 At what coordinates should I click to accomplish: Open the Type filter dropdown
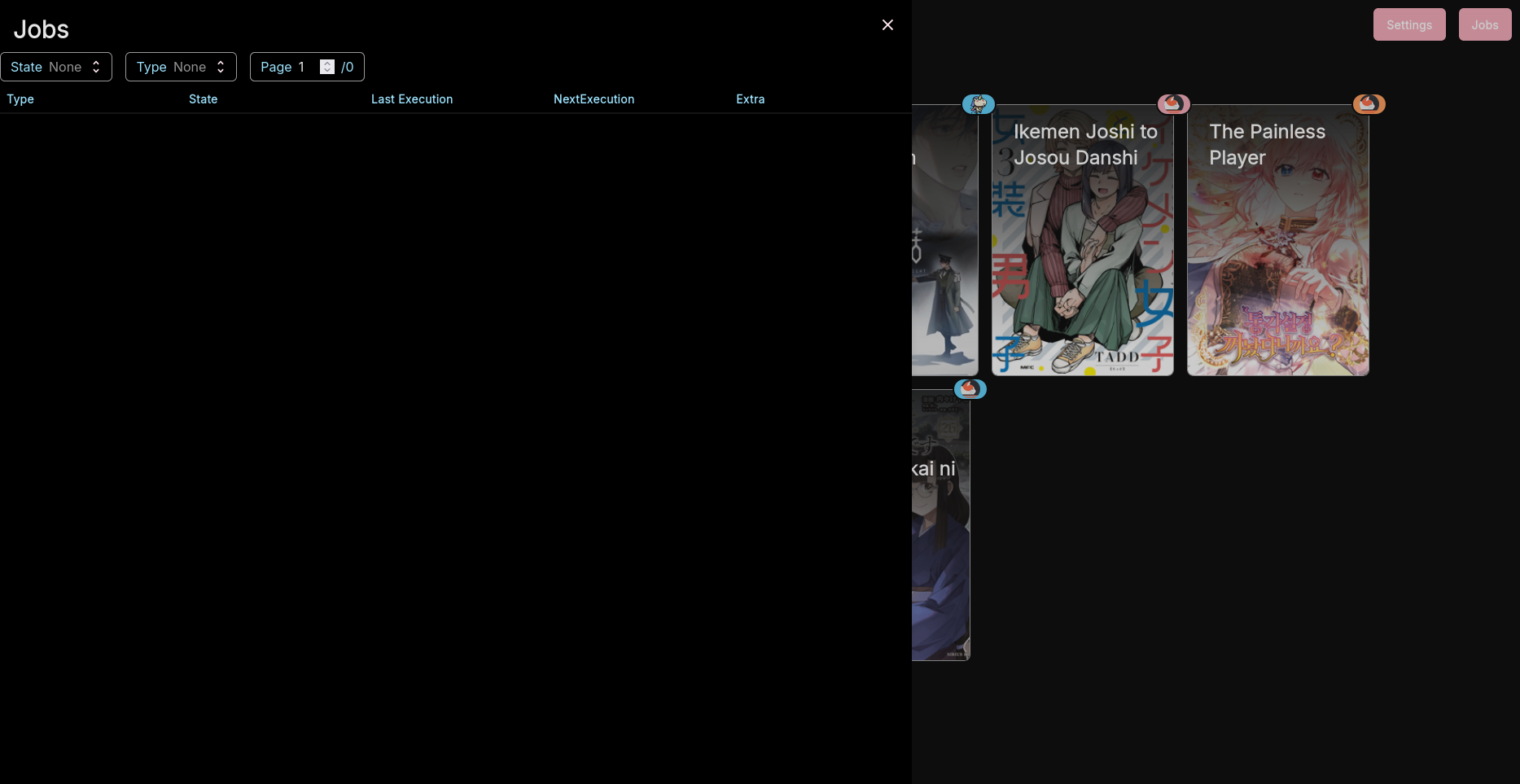181,67
